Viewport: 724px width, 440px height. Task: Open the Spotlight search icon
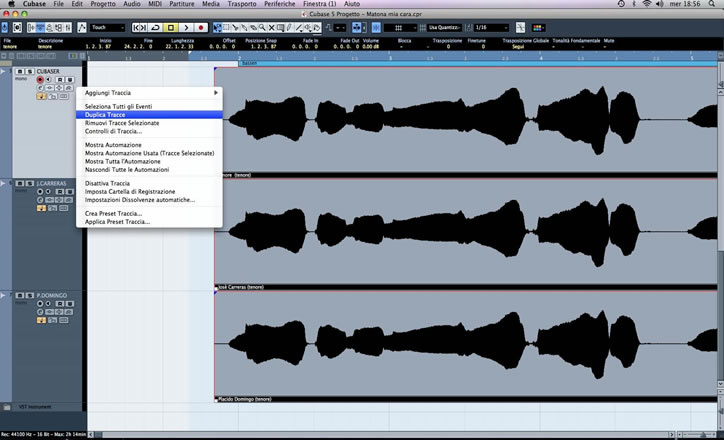point(712,4)
